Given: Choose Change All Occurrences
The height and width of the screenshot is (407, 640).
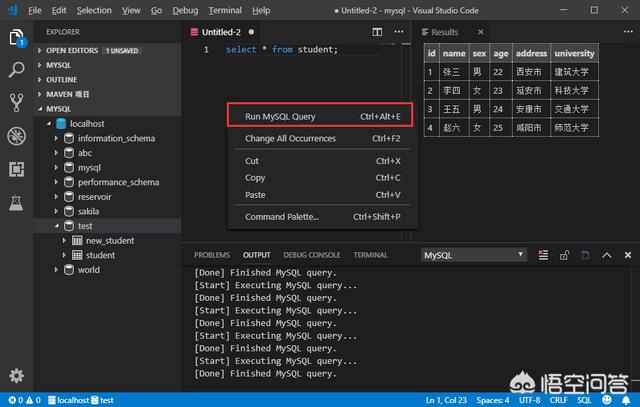Looking at the screenshot, I should (x=322, y=138).
